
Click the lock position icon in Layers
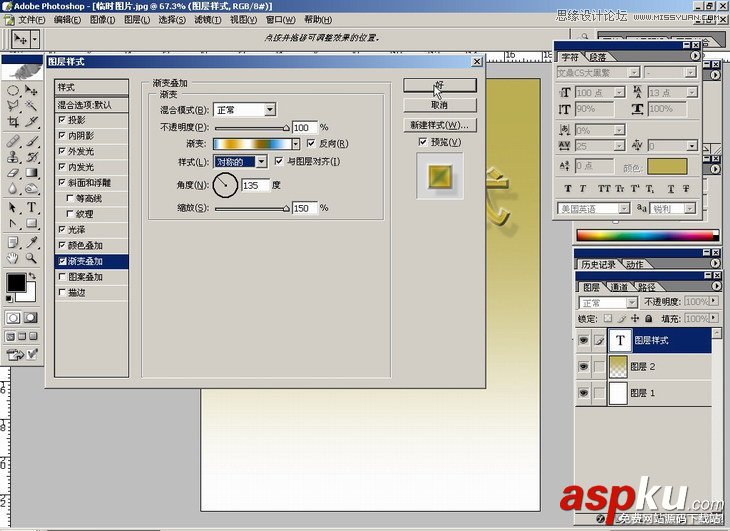tap(635, 319)
